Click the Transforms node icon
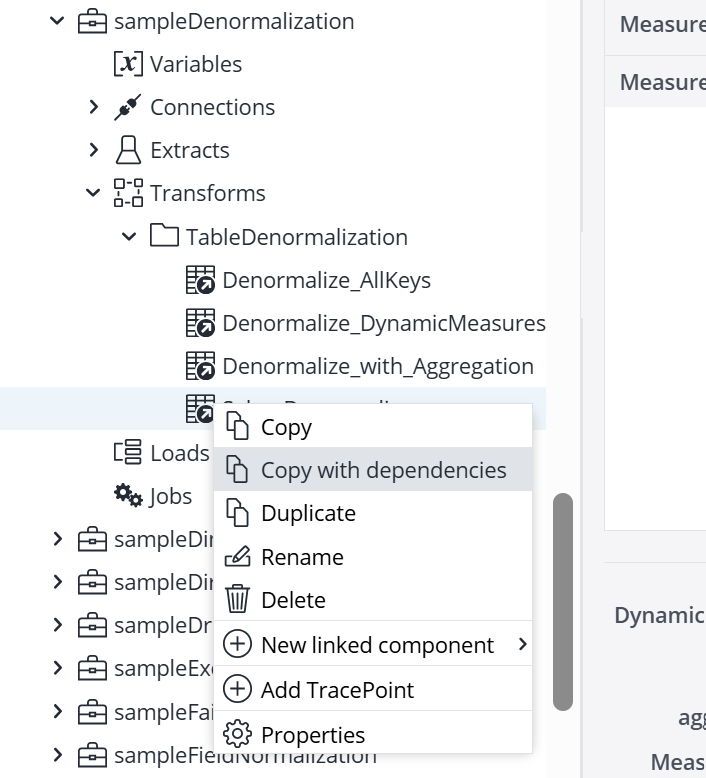This screenshot has height=778, width=706. [128, 193]
